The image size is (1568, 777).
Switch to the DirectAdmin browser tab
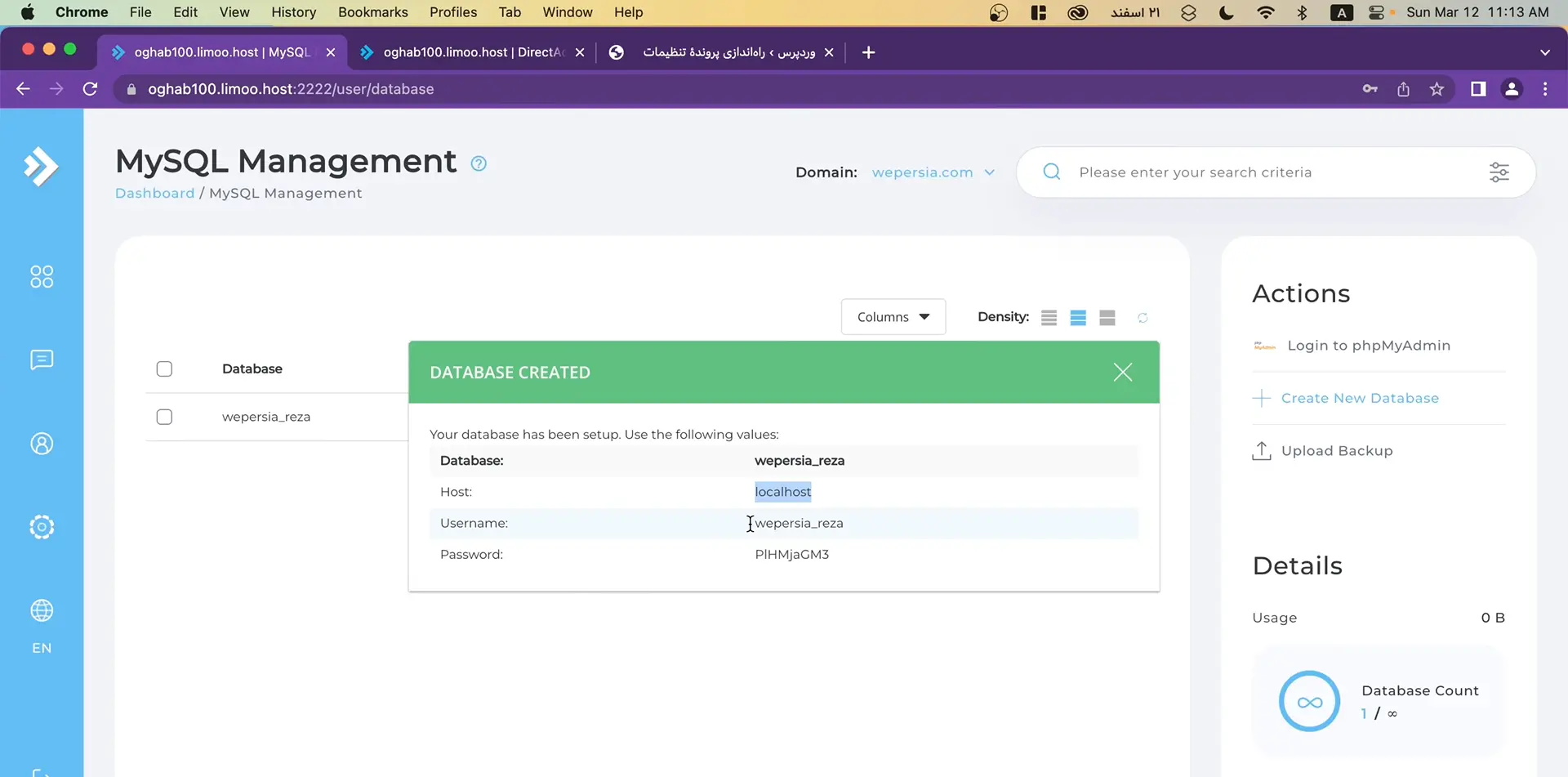coord(472,52)
